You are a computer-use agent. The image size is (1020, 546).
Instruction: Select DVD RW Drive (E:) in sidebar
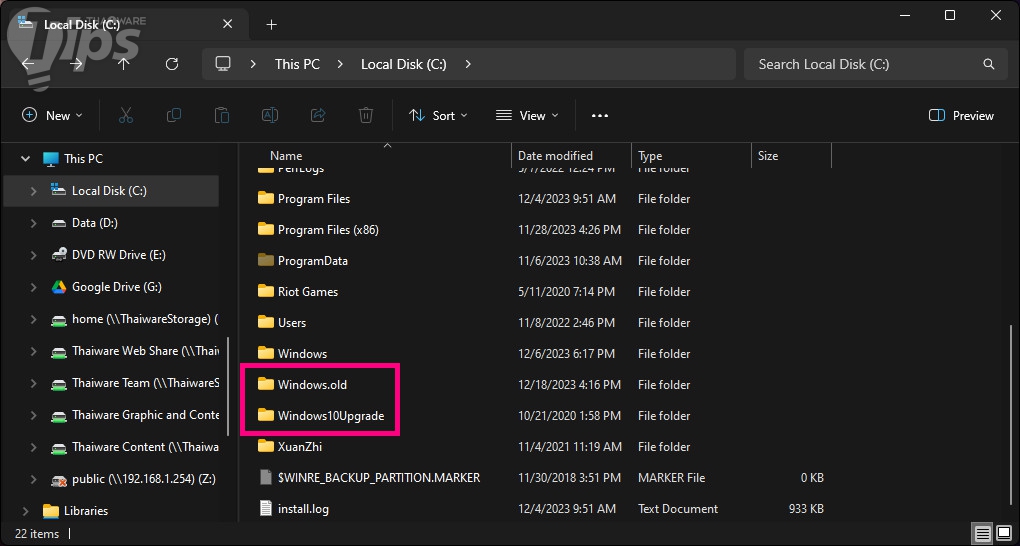click(x=119, y=255)
